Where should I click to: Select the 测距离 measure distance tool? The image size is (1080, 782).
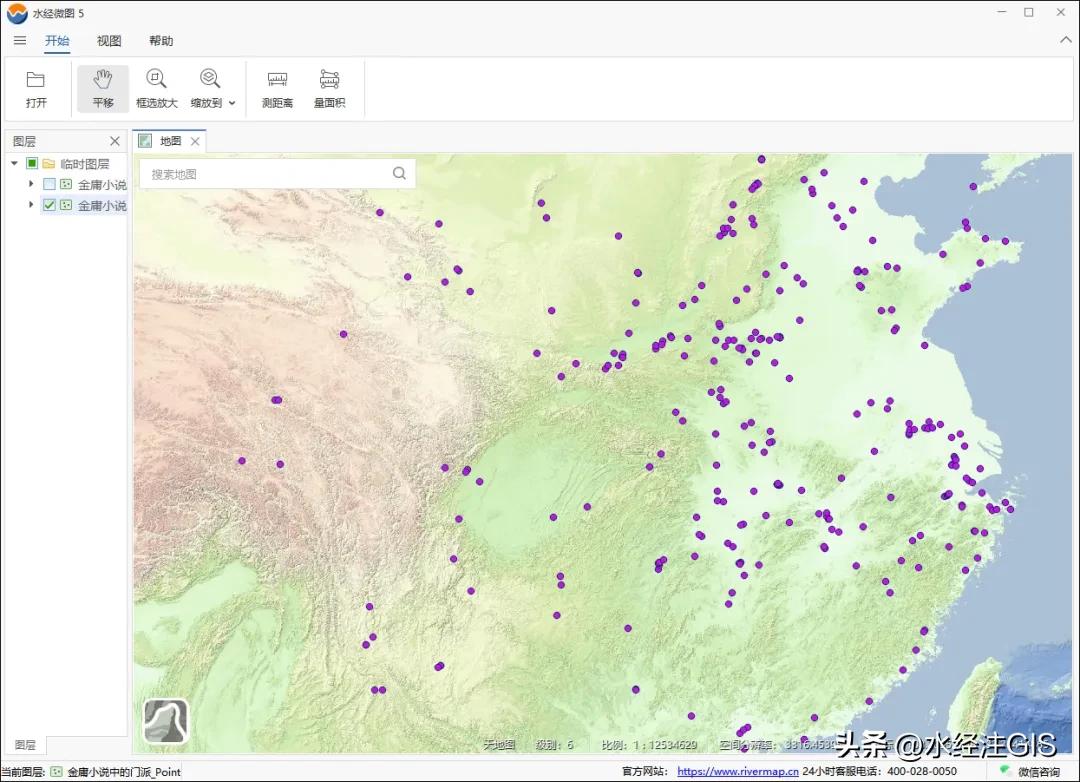[277, 80]
